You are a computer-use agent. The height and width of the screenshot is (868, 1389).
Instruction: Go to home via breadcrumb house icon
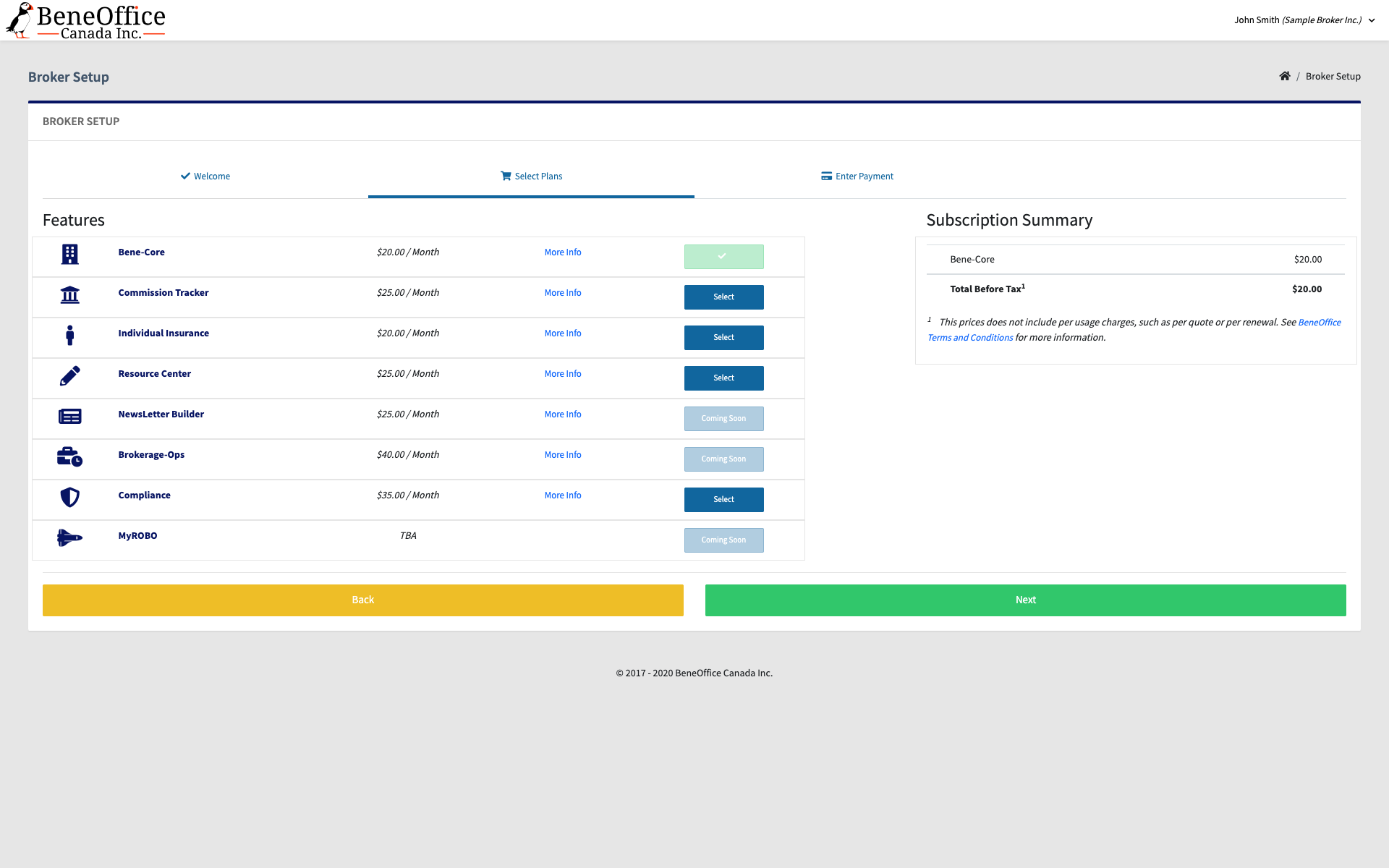pos(1284,76)
